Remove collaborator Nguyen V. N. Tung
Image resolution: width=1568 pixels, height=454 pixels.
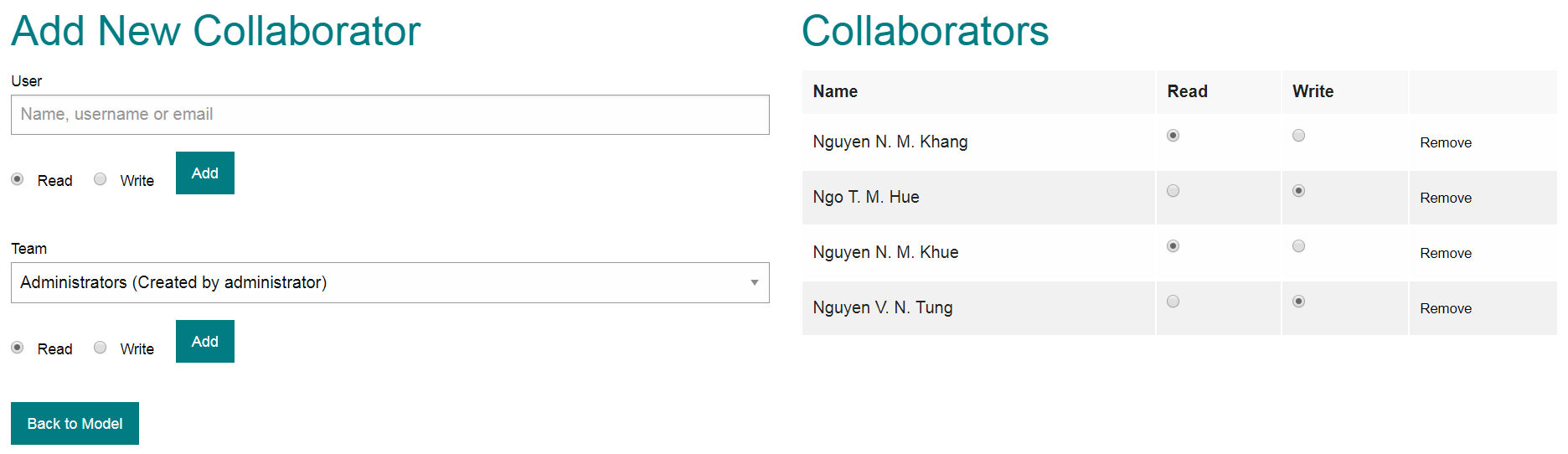click(1445, 309)
